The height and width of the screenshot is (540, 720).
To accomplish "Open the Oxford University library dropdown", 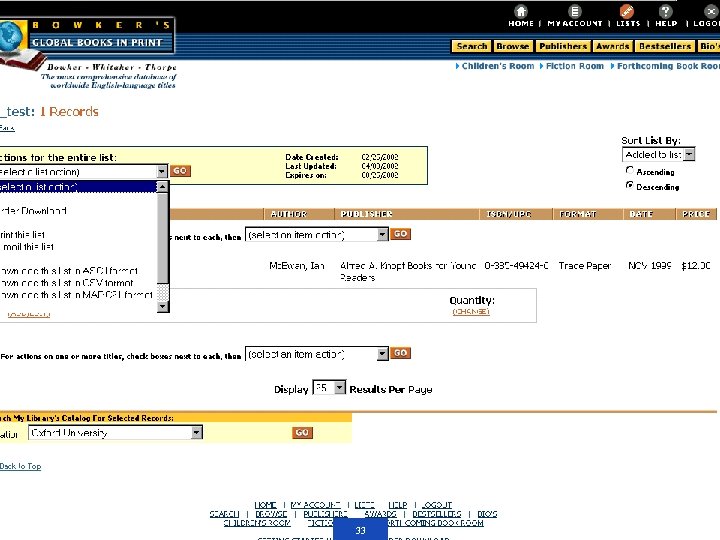I will point(115,433).
